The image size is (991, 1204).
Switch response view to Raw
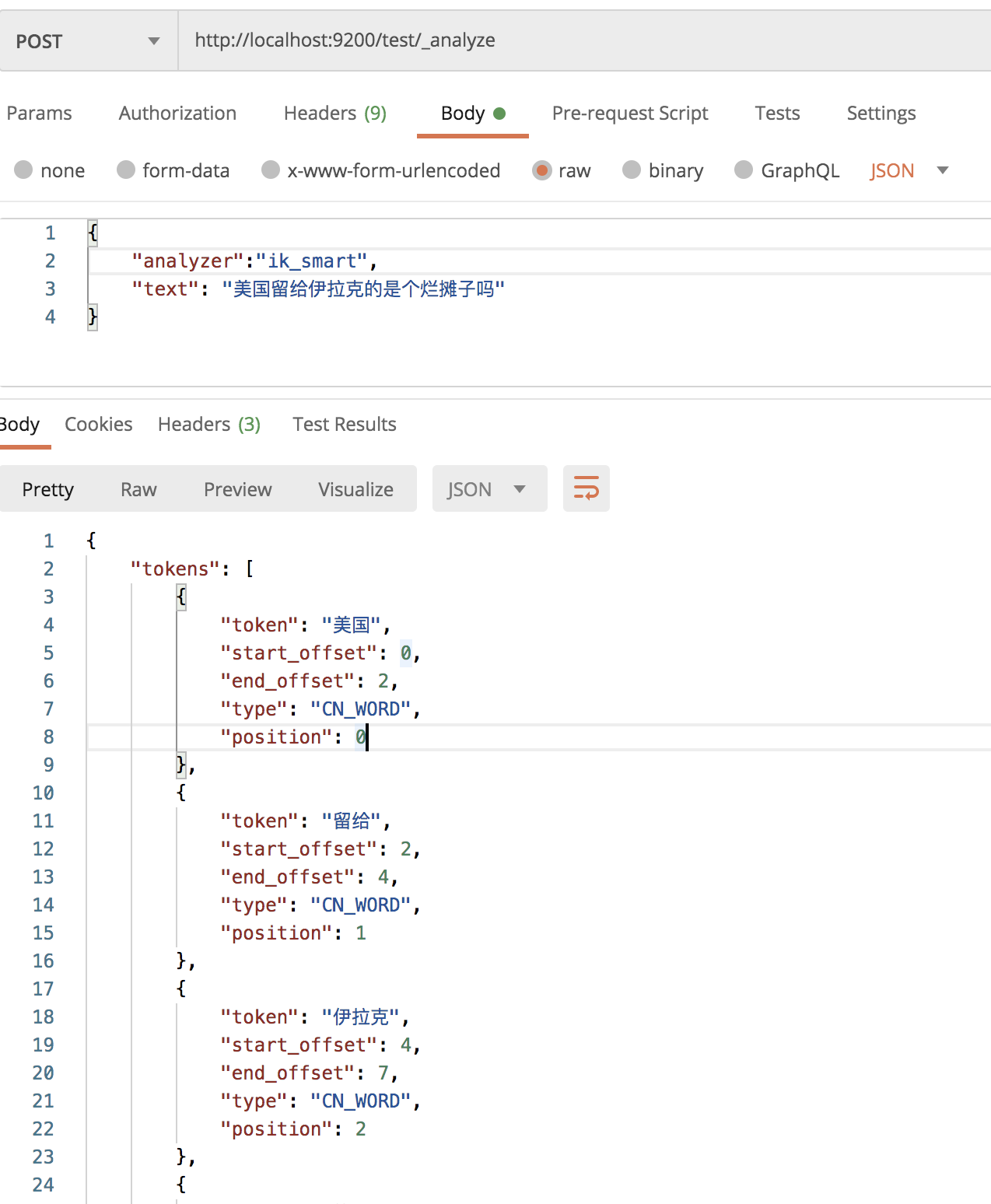[138, 489]
